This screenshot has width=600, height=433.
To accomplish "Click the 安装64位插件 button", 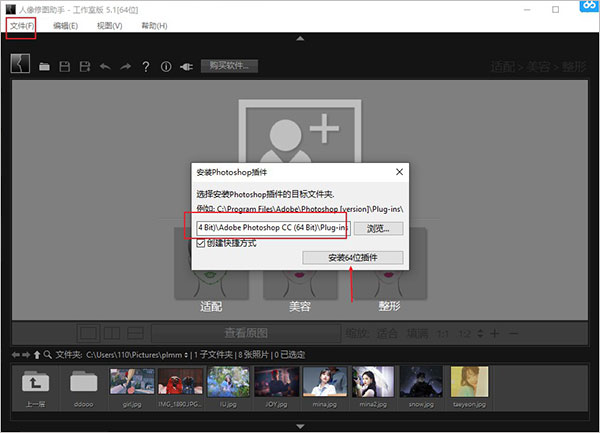I will pos(352,257).
